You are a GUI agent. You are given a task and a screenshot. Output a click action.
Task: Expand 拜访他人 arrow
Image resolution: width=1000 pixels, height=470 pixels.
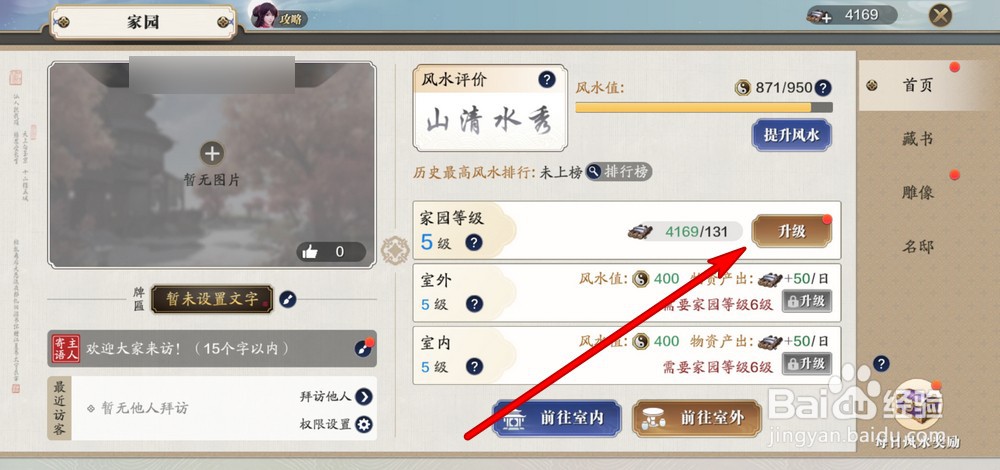pyautogui.click(x=364, y=397)
